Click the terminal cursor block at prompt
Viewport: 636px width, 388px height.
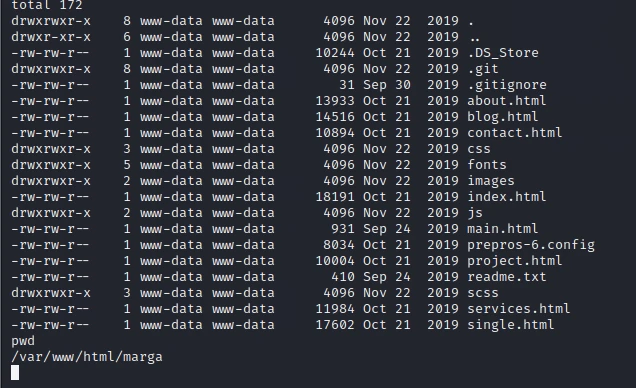click(15, 373)
